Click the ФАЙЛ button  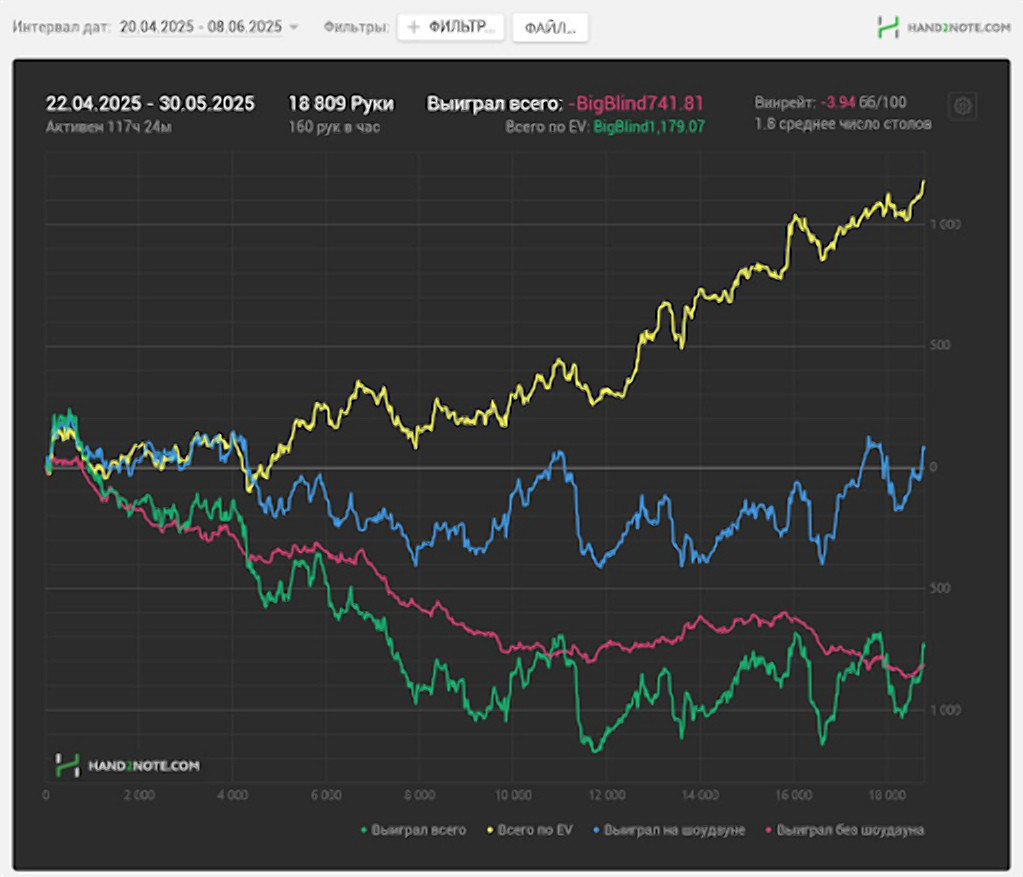(x=550, y=28)
